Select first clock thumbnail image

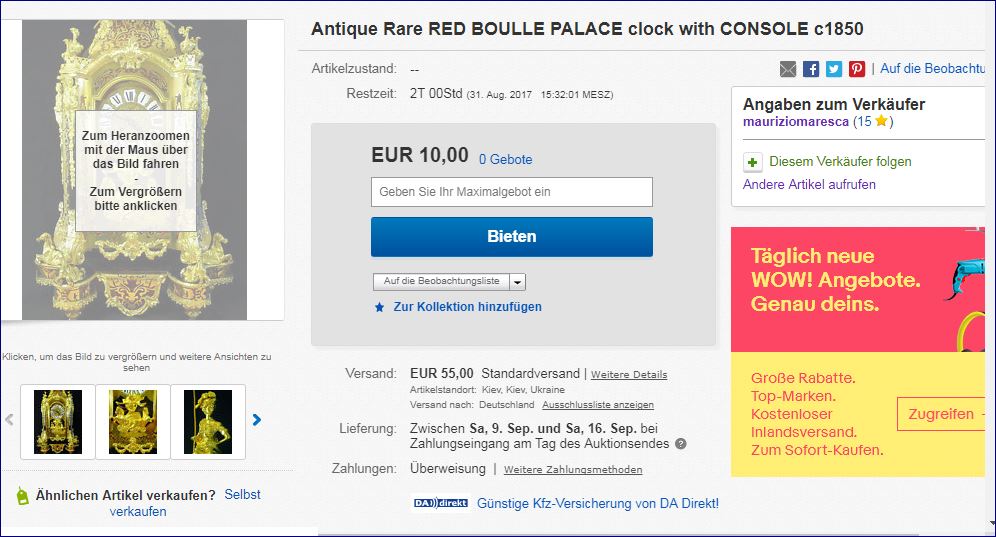[58, 421]
